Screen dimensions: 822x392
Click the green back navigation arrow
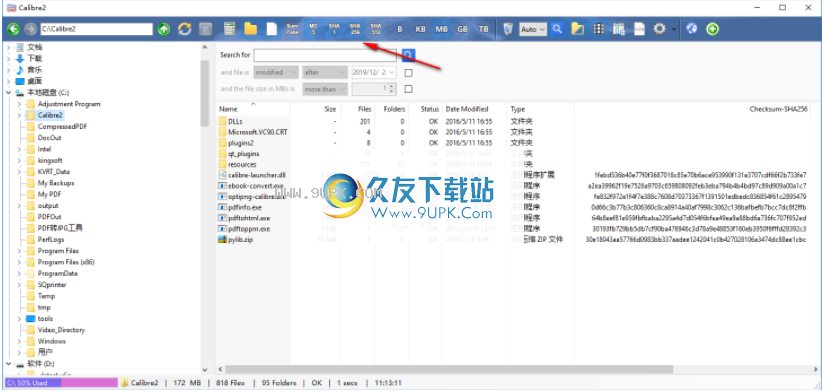click(x=14, y=29)
